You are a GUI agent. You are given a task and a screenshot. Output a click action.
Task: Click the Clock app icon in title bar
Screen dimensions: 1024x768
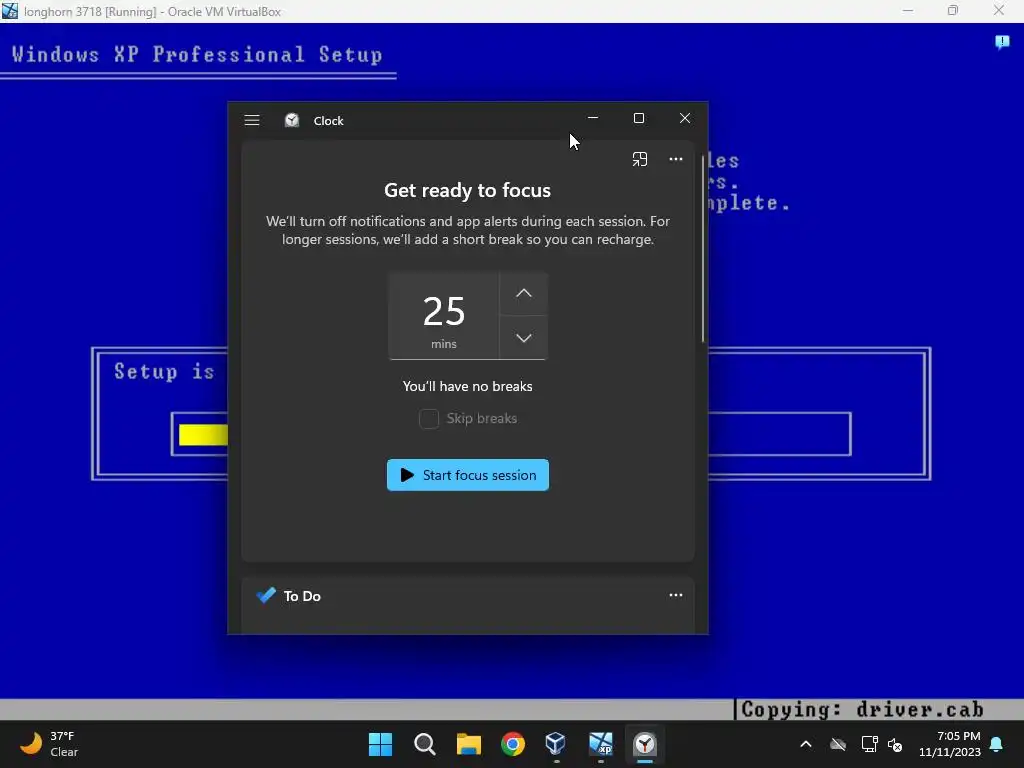click(x=292, y=120)
